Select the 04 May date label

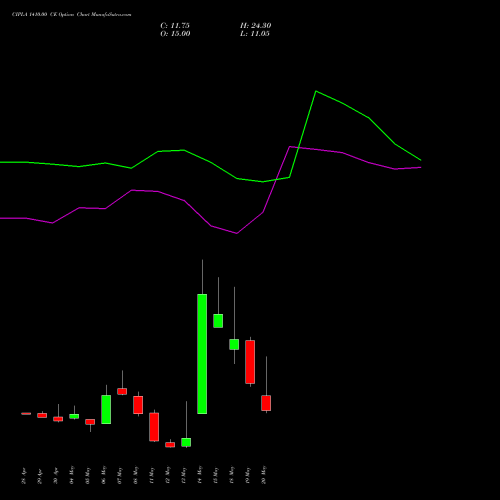click(72, 475)
